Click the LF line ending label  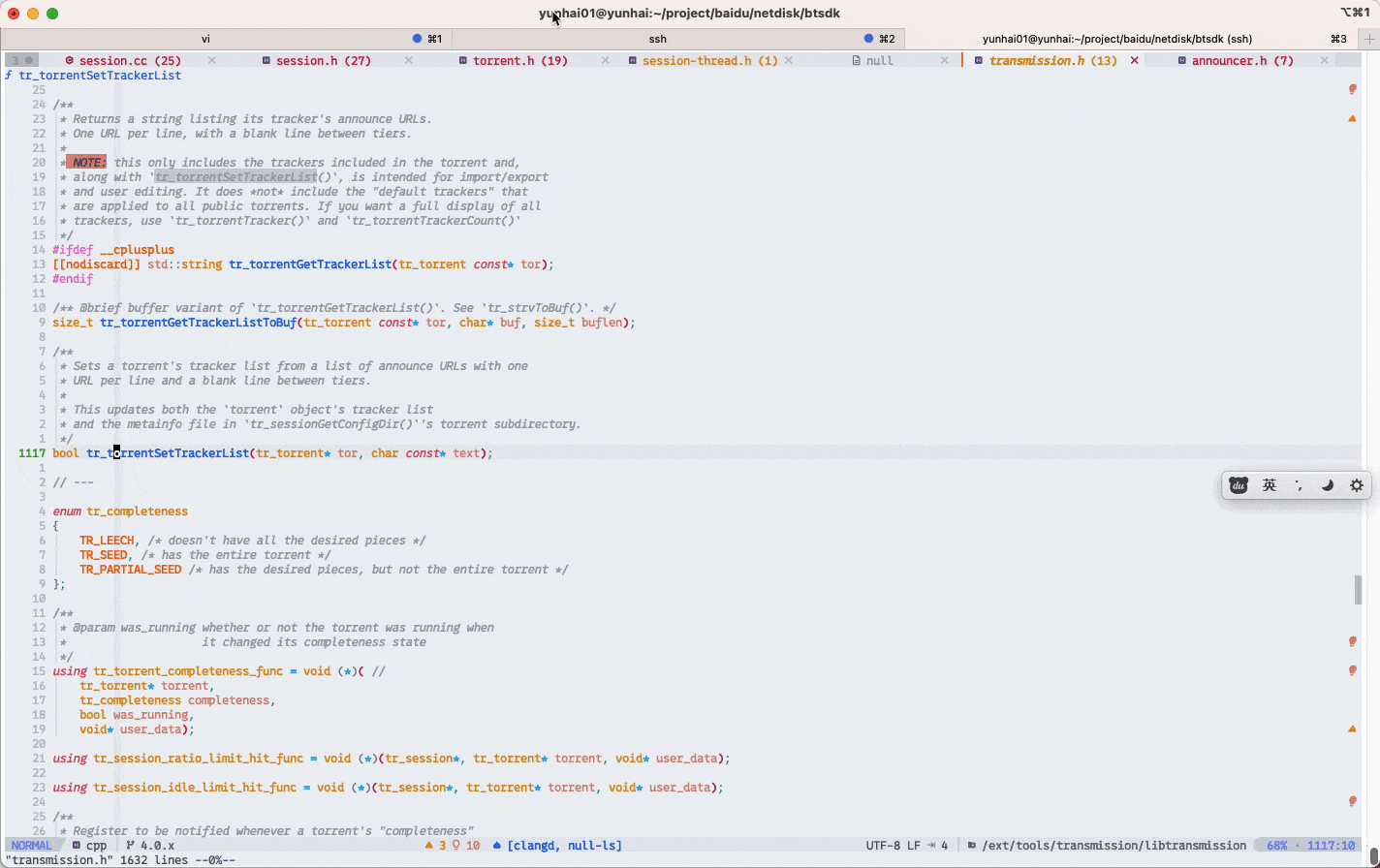pyautogui.click(x=914, y=846)
